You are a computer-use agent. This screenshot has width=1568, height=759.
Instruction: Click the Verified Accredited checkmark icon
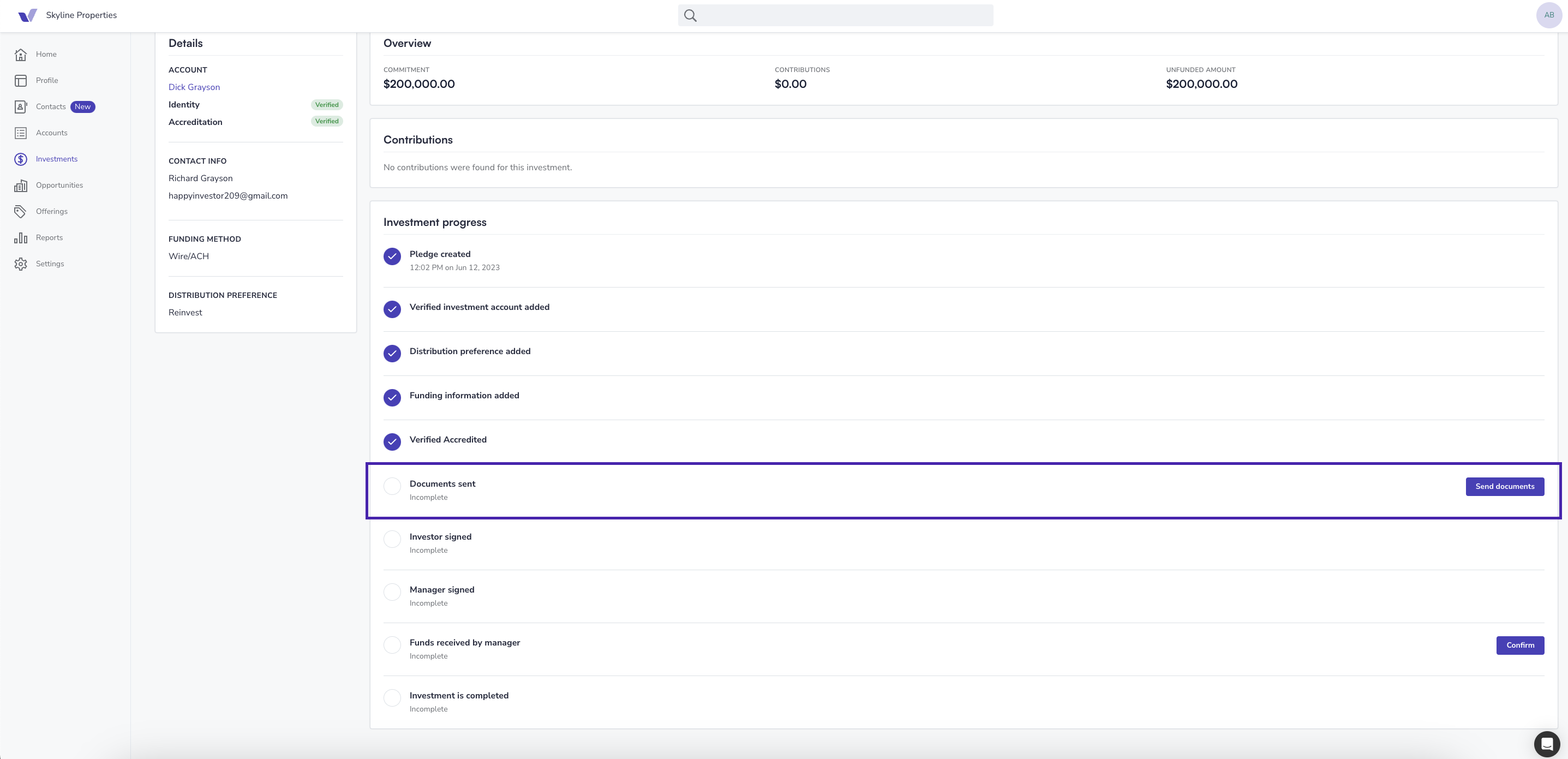(392, 442)
